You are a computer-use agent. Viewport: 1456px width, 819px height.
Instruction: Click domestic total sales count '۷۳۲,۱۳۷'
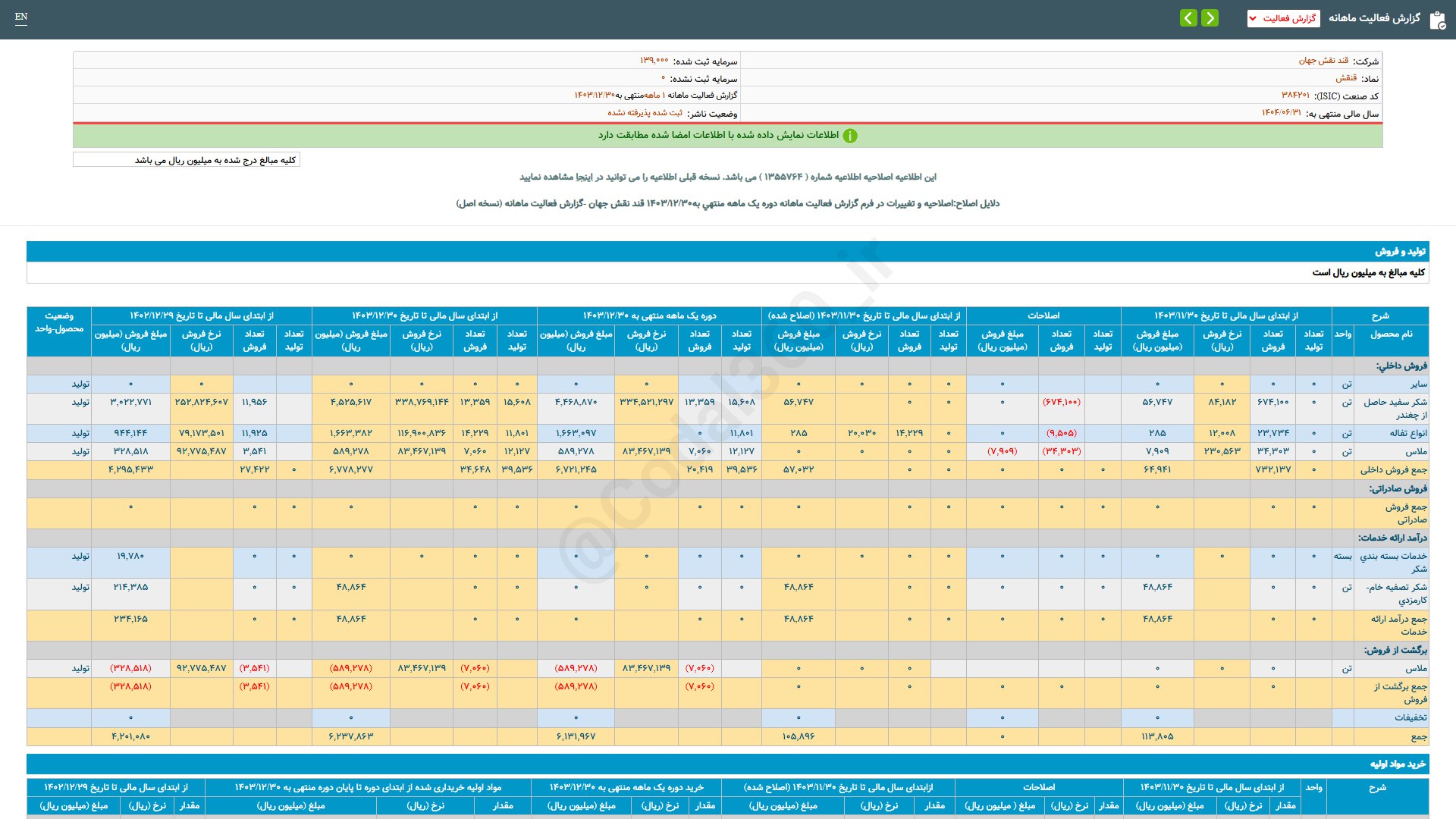[x=1273, y=470]
